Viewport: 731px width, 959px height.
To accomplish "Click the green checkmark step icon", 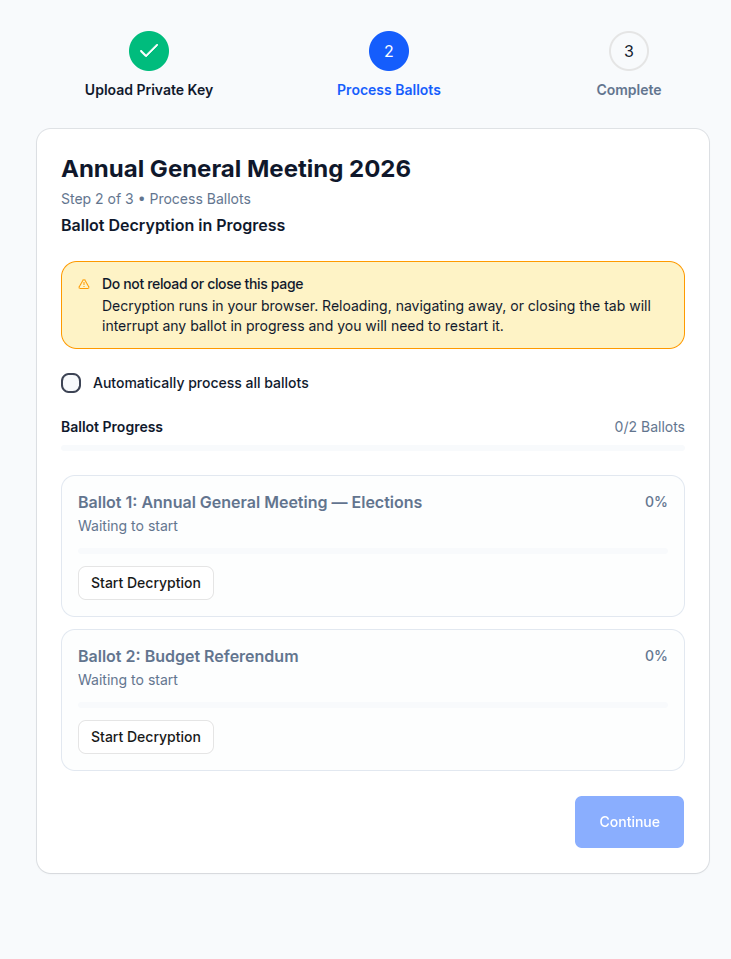I will tap(149, 51).
